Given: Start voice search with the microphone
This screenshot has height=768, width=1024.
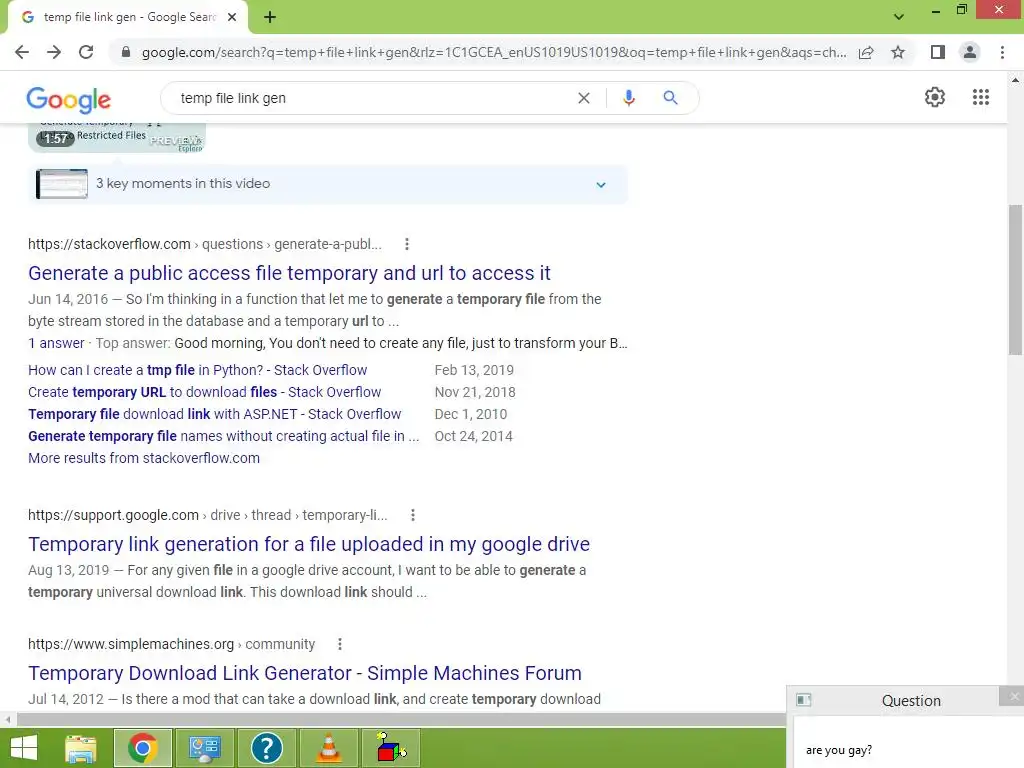Looking at the screenshot, I should (x=629, y=98).
